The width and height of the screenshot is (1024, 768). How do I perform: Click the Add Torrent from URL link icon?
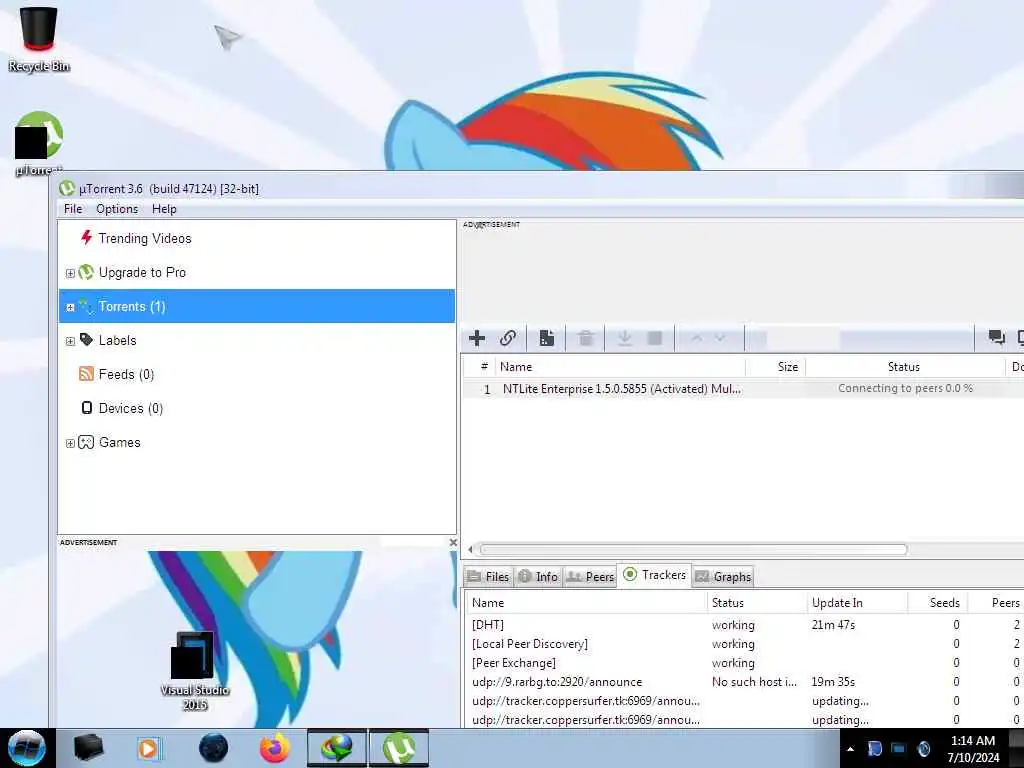pos(508,338)
